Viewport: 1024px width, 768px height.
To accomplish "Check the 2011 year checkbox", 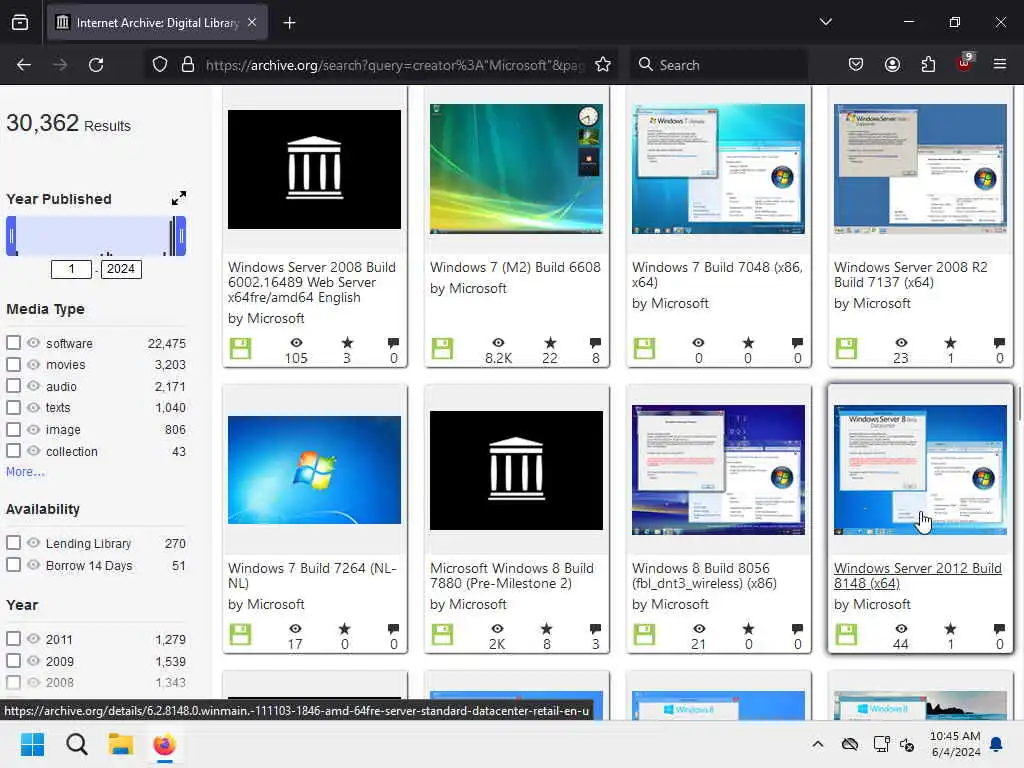I will [x=13, y=638].
